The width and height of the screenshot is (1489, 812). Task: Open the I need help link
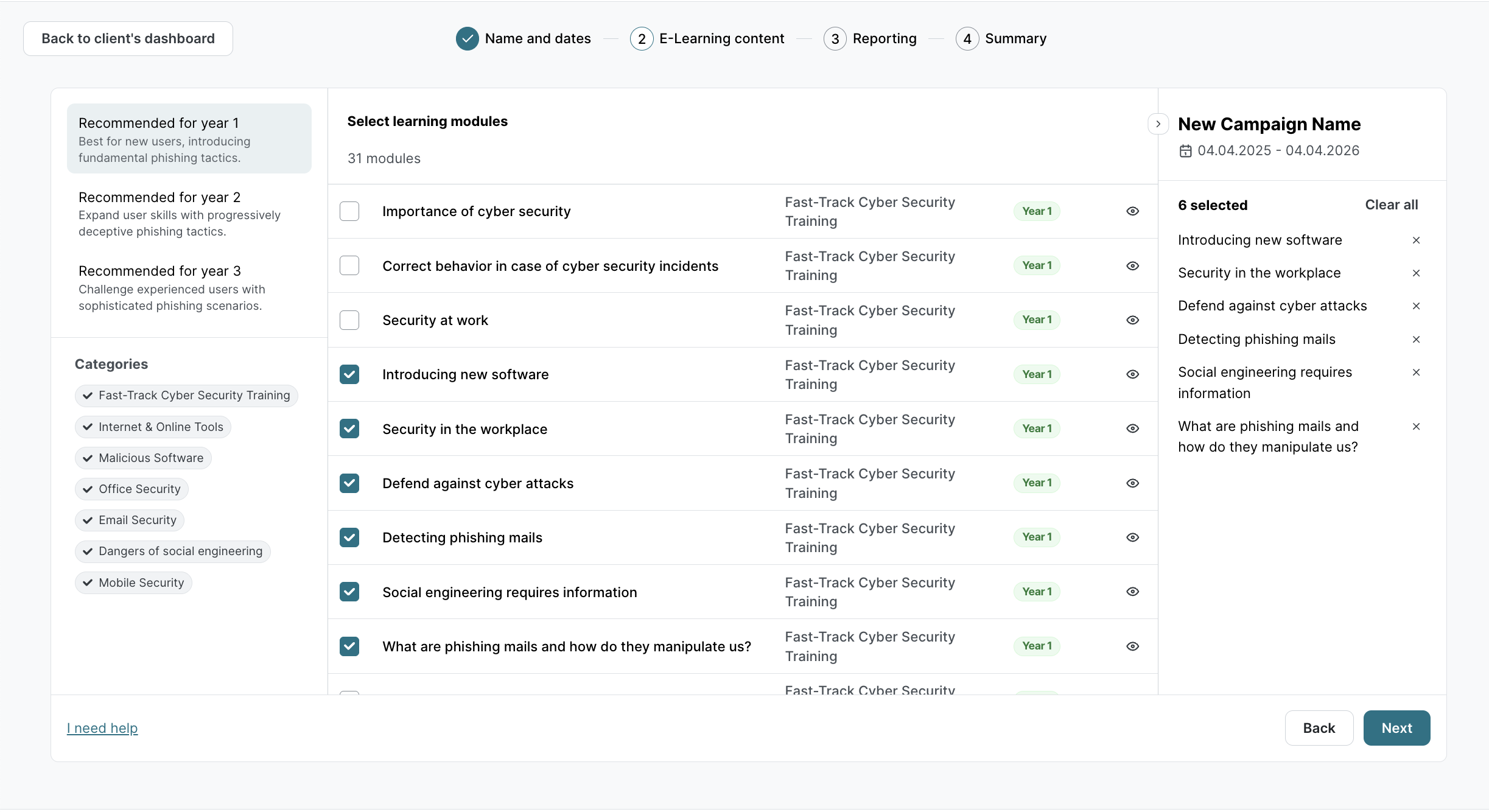pos(102,728)
